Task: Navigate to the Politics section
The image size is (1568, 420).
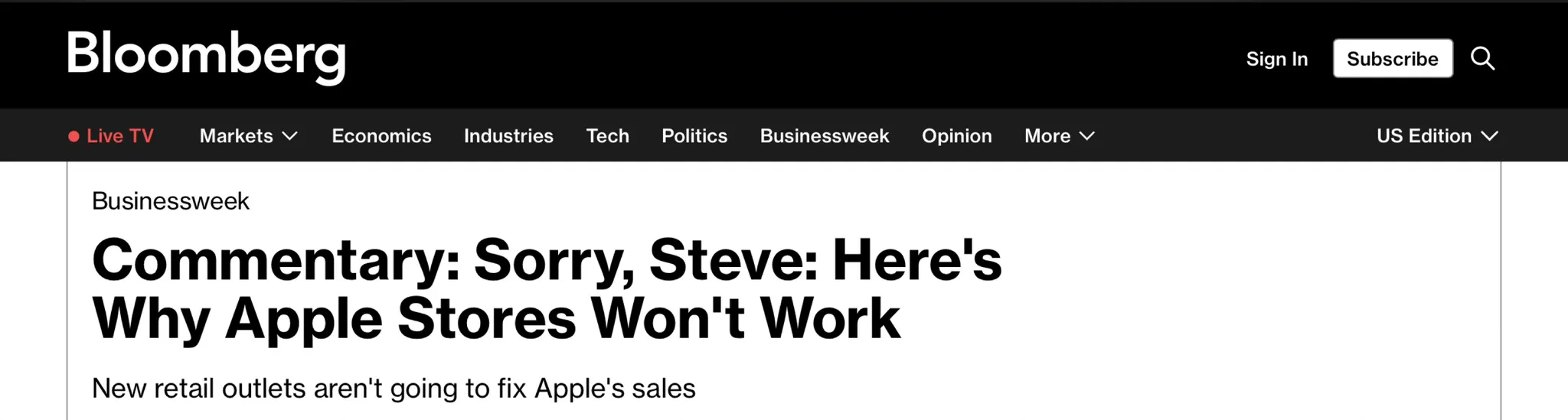Action: 694,136
